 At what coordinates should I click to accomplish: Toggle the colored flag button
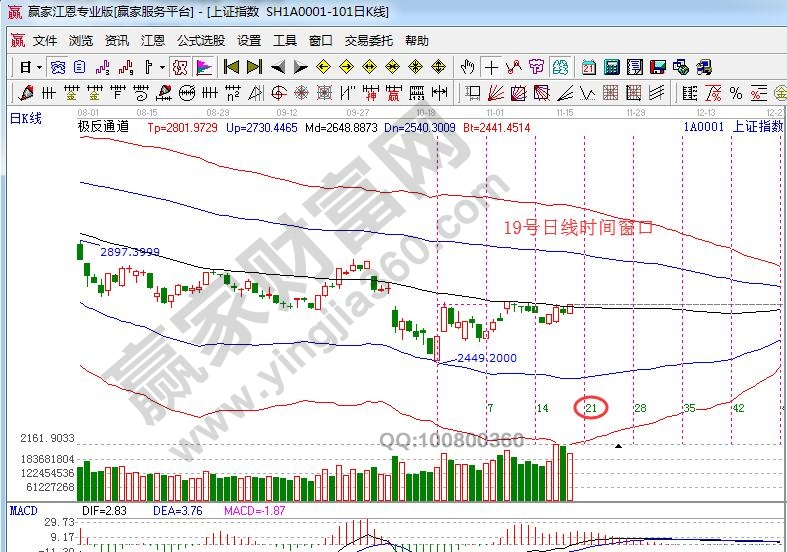tap(204, 67)
